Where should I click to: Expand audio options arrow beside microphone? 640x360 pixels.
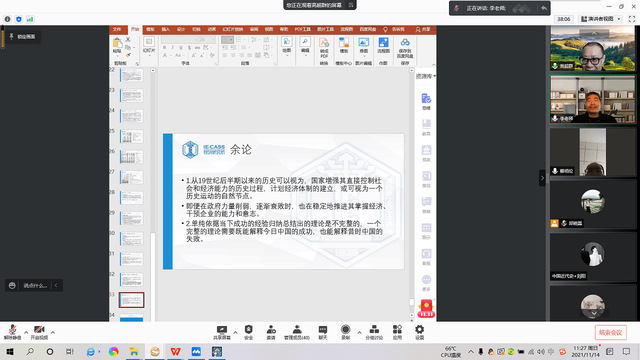[x=26, y=332]
